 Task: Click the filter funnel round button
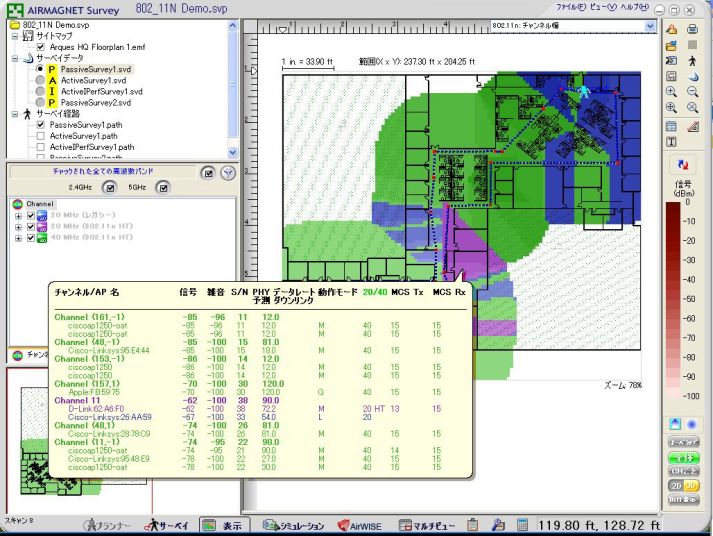pyautogui.click(x=228, y=173)
